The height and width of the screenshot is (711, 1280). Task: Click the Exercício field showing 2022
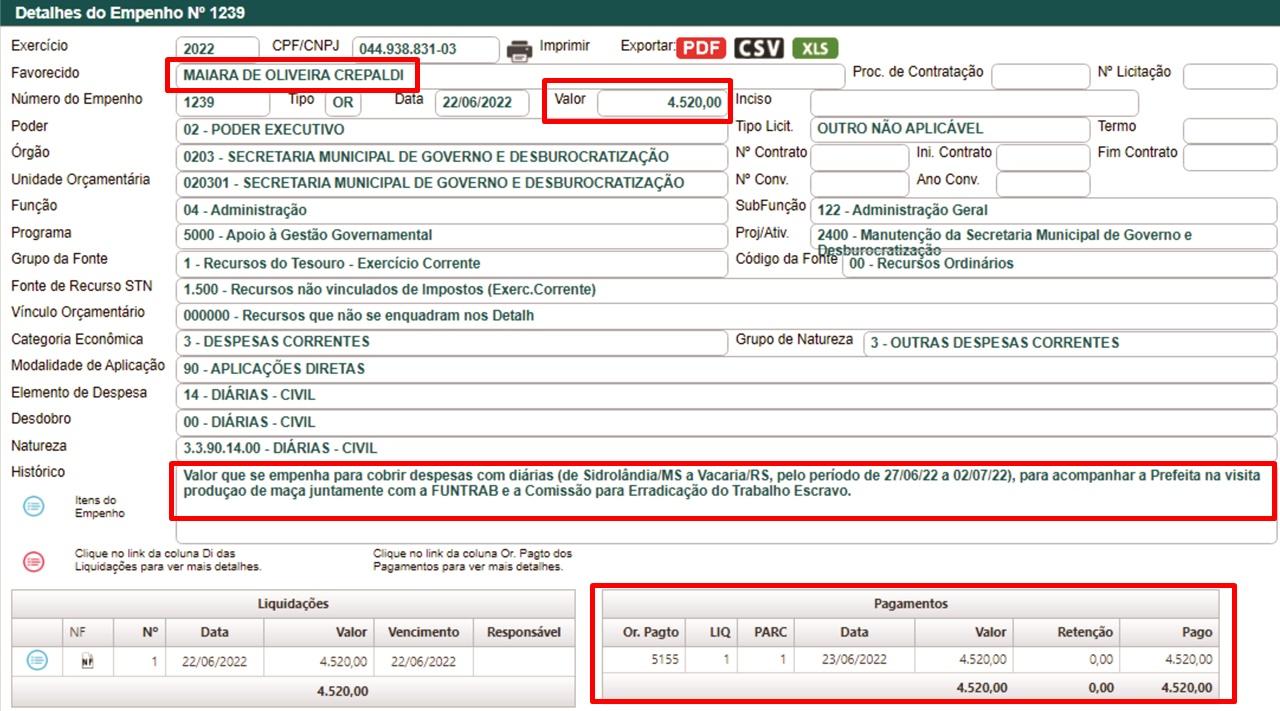click(215, 49)
